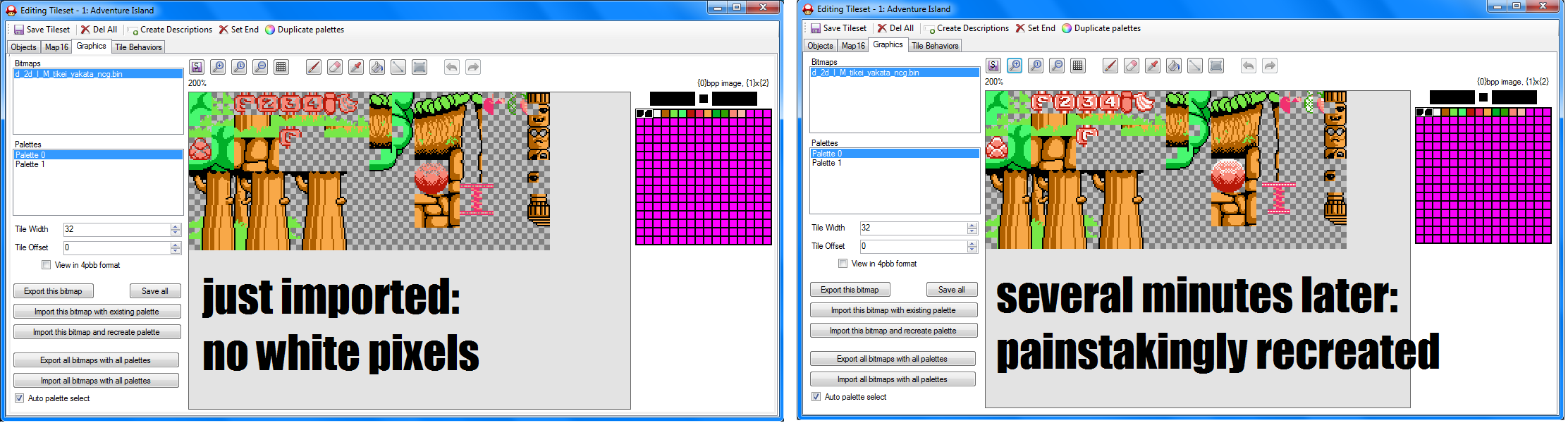
Task: Uncheck 'Auto palette select' in left window
Action: 20,398
